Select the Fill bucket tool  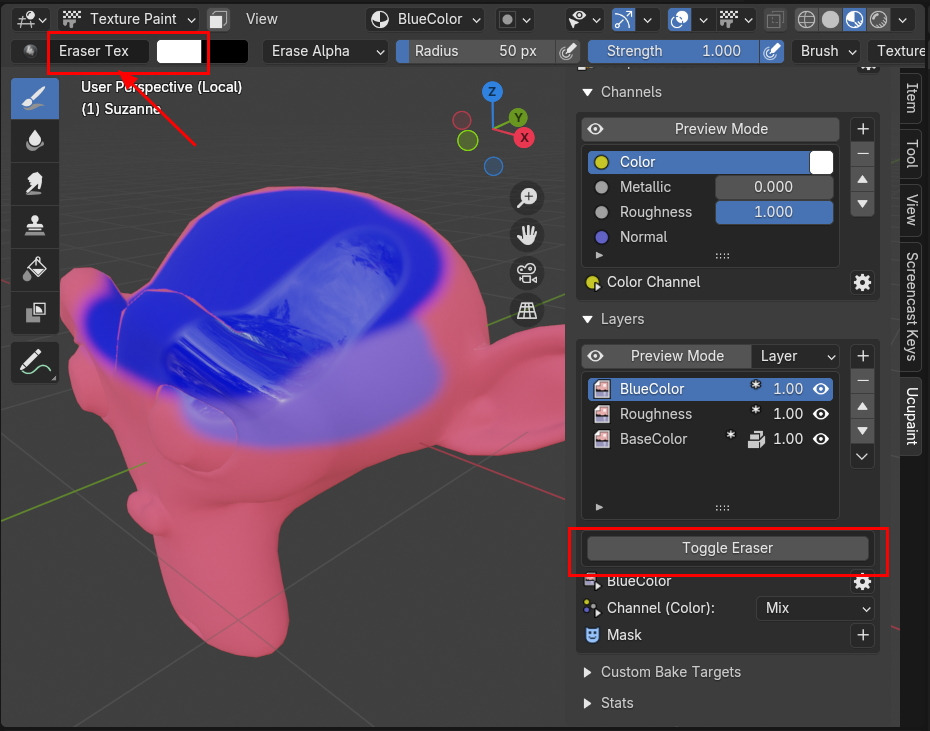click(35, 269)
